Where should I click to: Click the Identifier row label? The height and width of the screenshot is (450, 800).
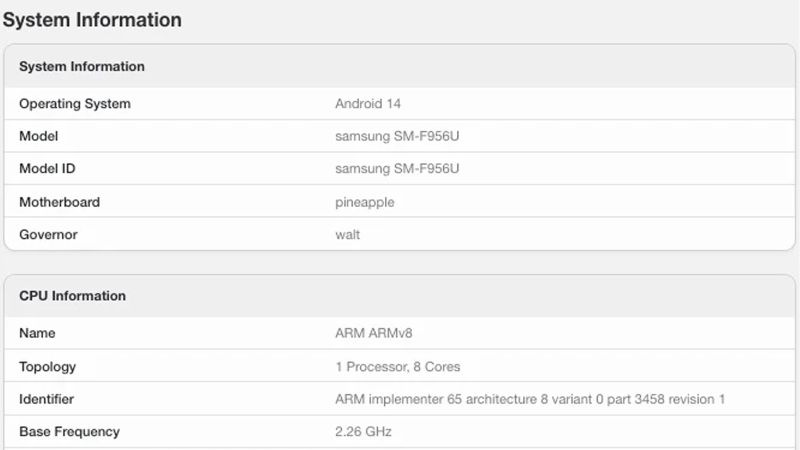pyautogui.click(x=47, y=400)
